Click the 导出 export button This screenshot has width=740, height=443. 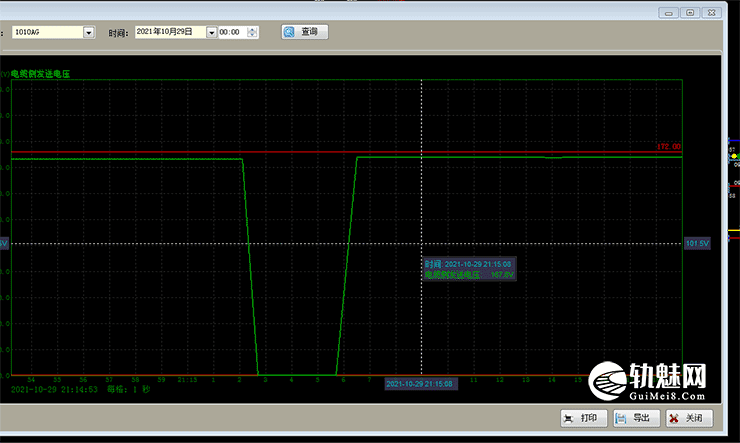636,418
